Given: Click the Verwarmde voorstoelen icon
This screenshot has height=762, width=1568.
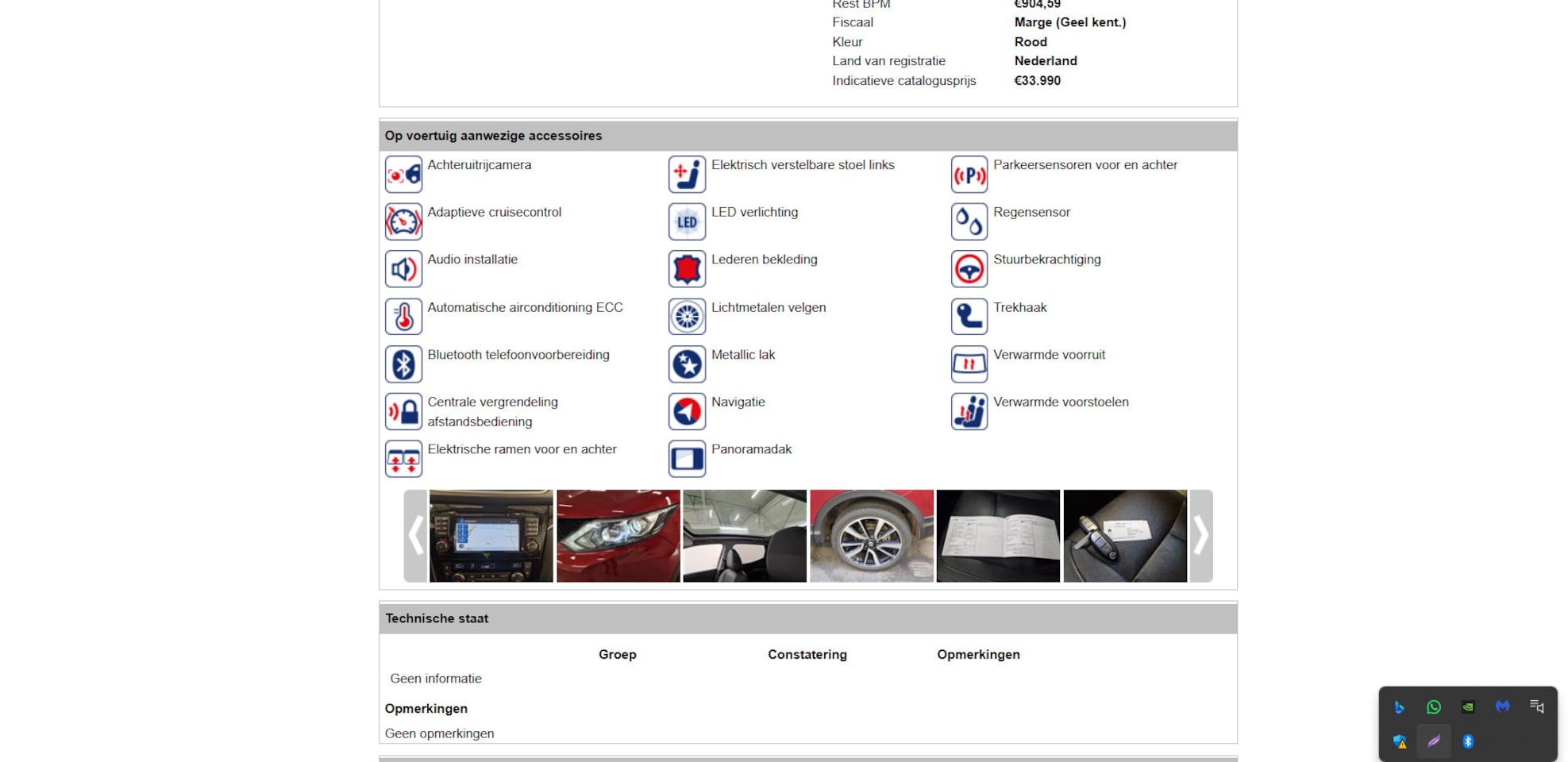Looking at the screenshot, I should [969, 411].
